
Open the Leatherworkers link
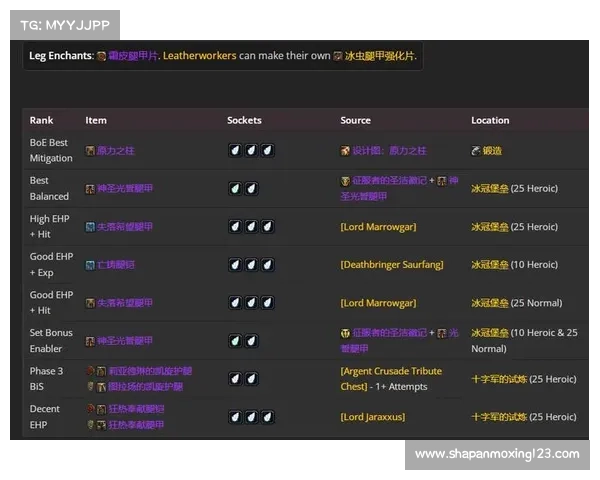[200, 56]
